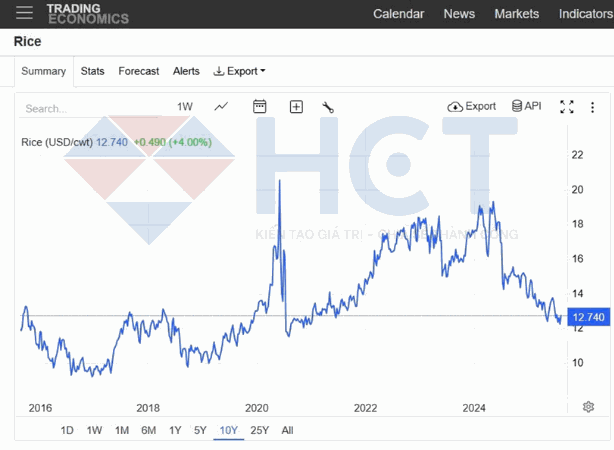Select the 5Y time range
The image size is (614, 450).
tap(200, 430)
